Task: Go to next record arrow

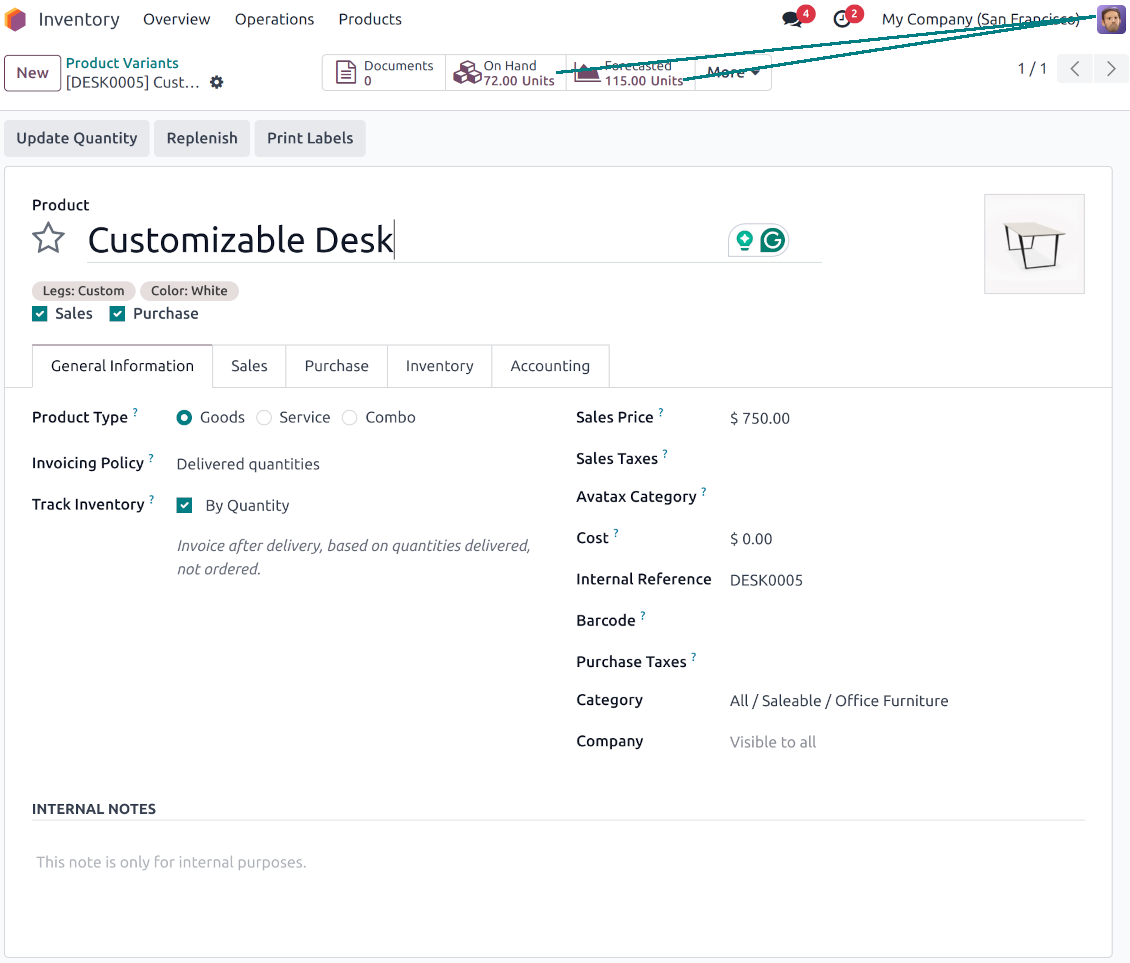Action: pos(1110,69)
